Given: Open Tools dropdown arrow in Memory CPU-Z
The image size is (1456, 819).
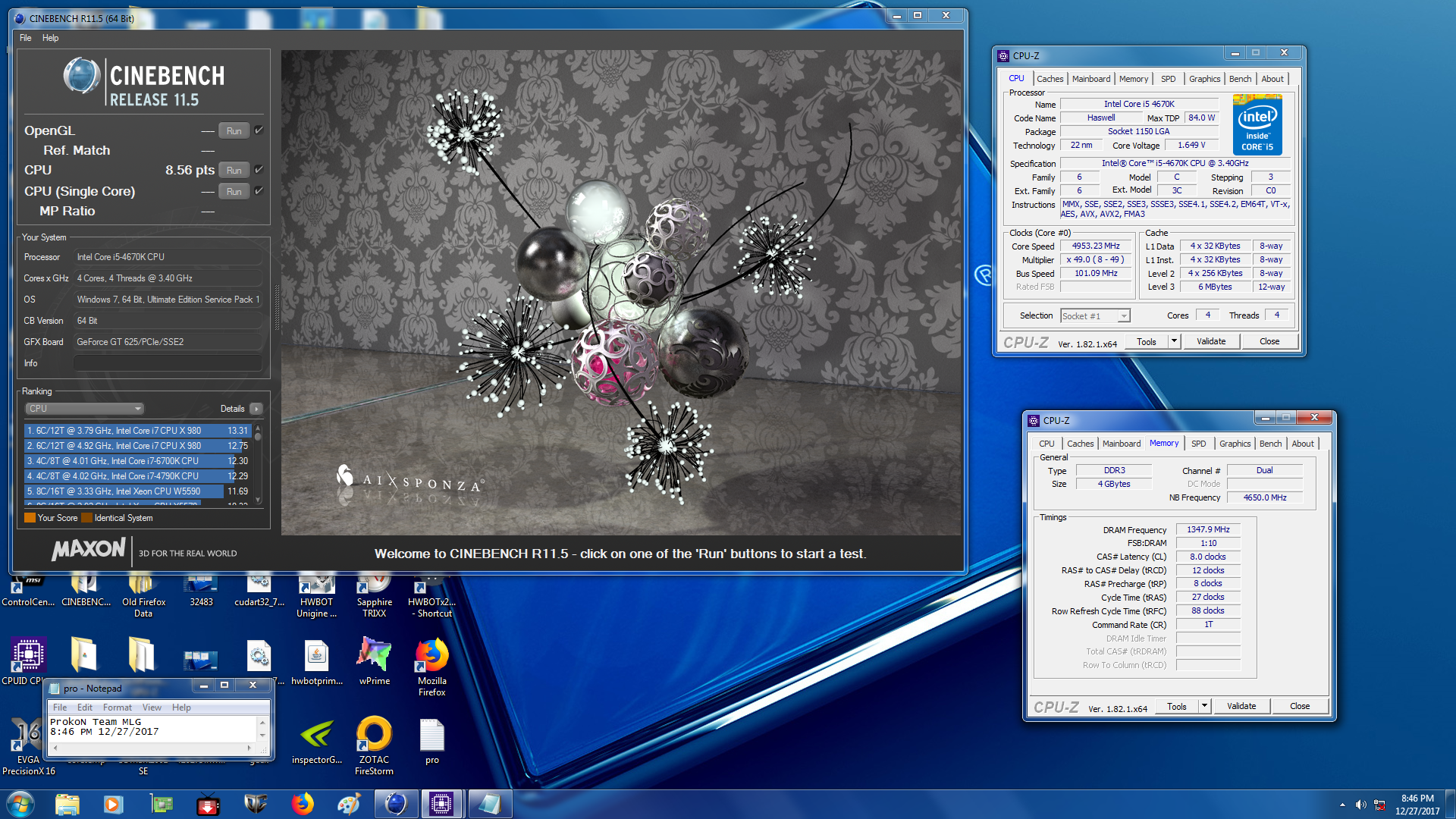Looking at the screenshot, I should pyautogui.click(x=1204, y=706).
